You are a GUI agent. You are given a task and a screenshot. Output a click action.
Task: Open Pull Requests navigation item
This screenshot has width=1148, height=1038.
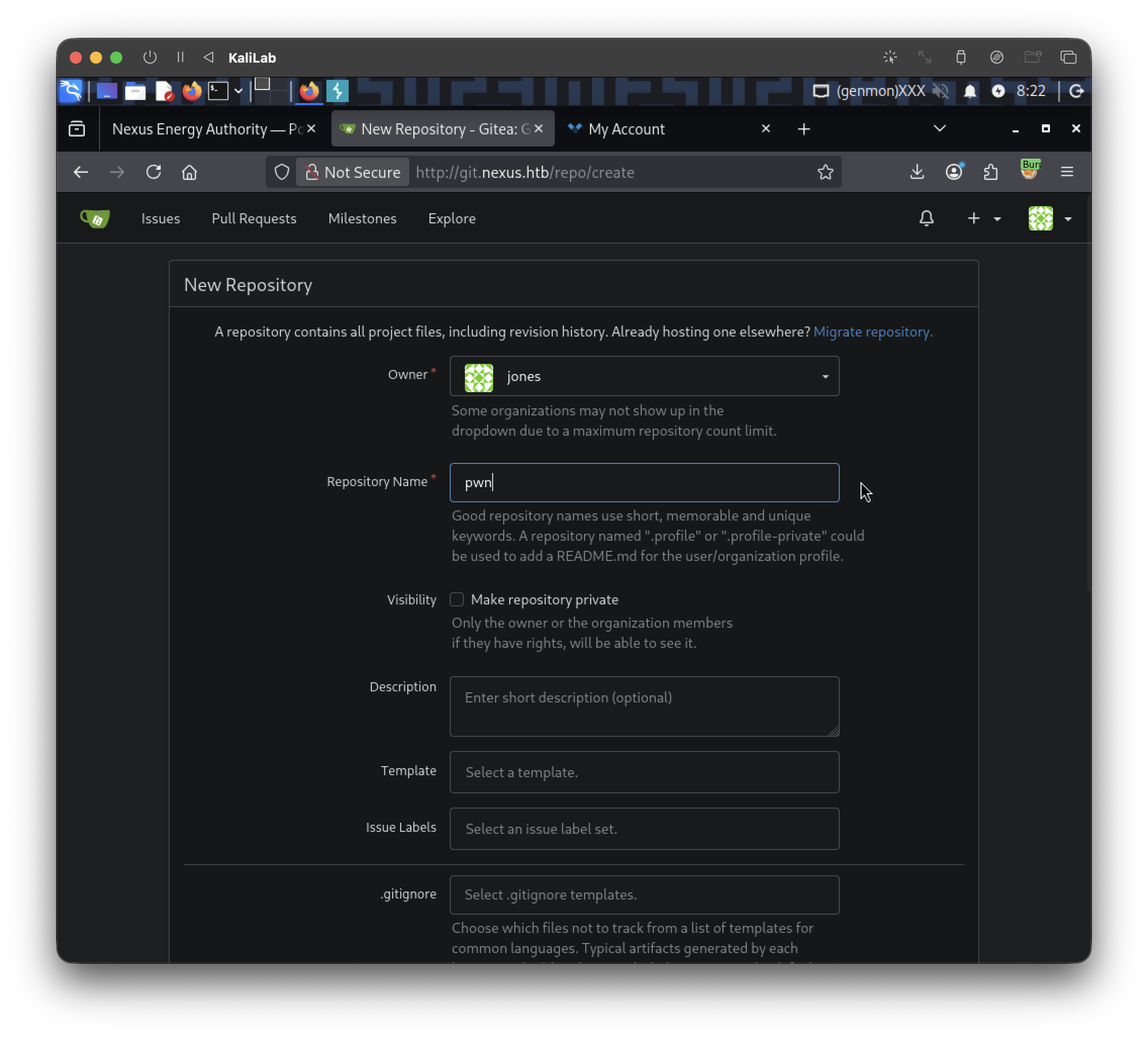[254, 219]
